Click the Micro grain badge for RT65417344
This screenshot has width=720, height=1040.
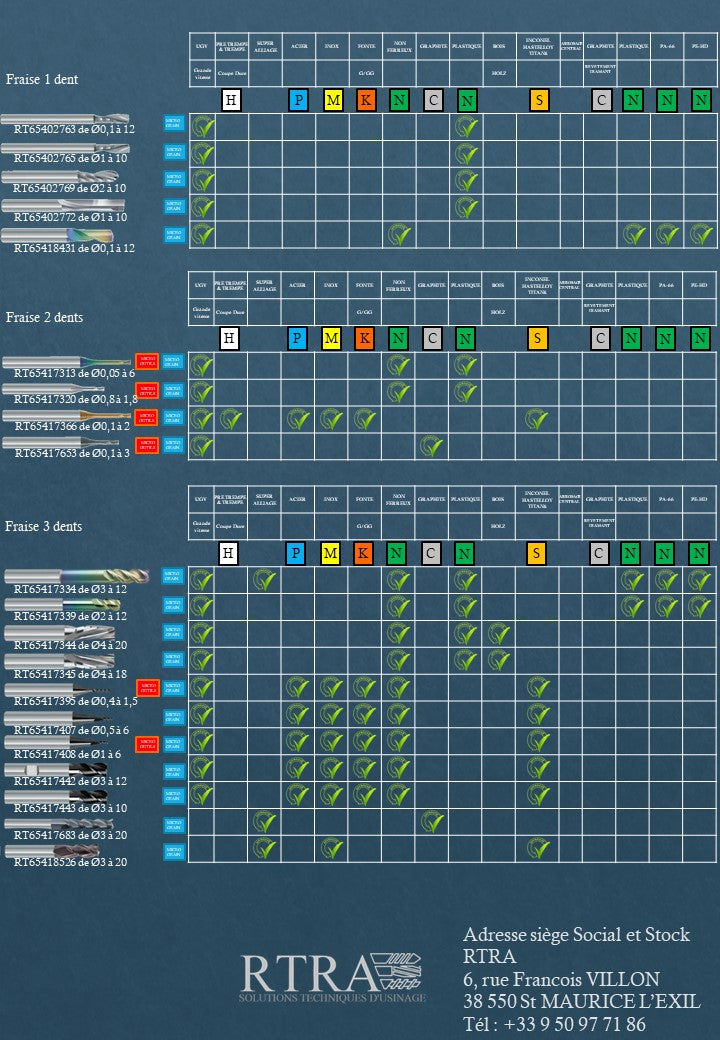pyautogui.click(x=174, y=631)
